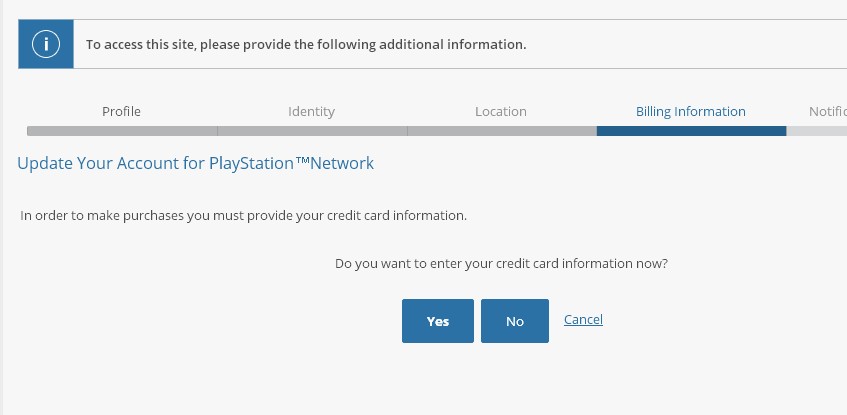
Task: Click the 'To access this site' banner message
Action: [x=306, y=44]
